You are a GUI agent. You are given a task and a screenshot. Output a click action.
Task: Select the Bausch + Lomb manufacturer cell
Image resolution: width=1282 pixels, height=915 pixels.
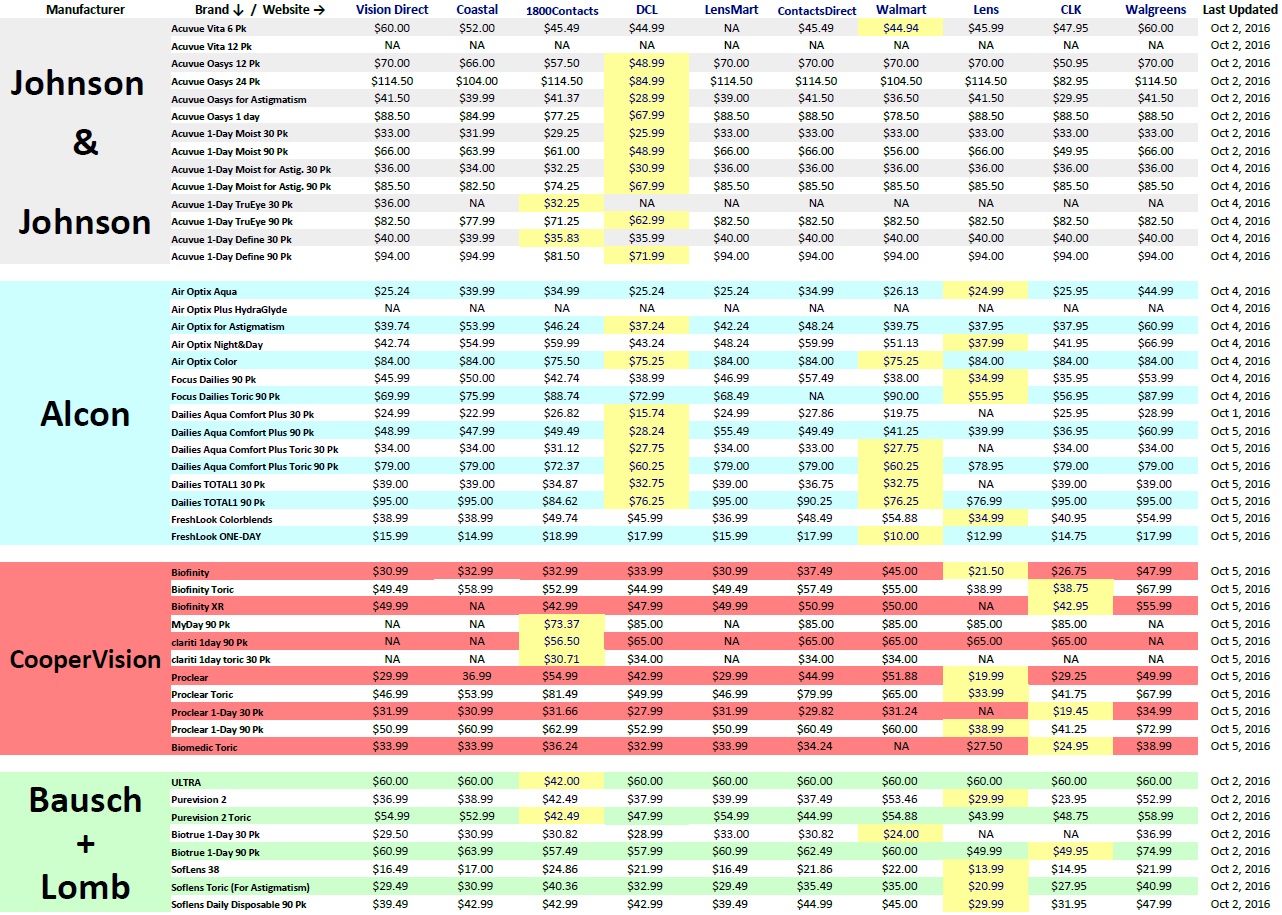85,842
